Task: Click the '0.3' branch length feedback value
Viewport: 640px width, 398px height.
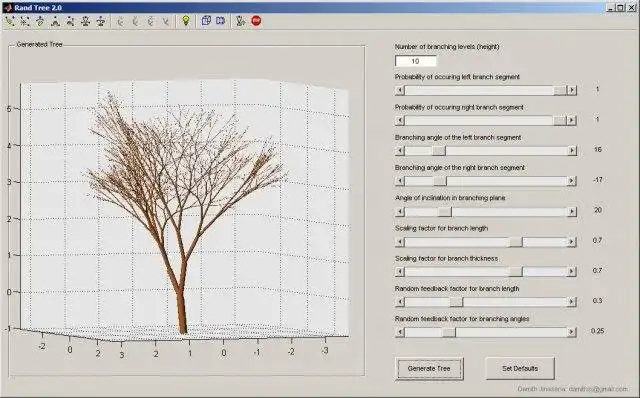Action: point(597,301)
